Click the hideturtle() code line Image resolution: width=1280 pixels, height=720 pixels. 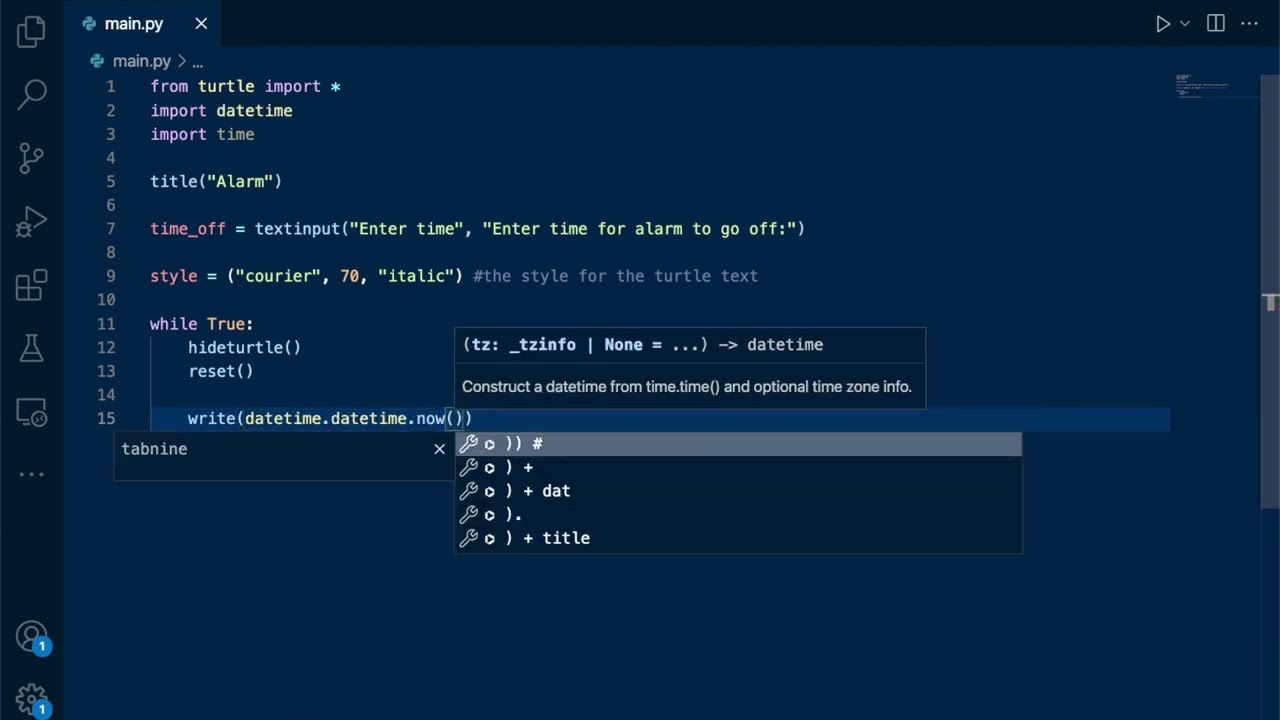pos(244,347)
